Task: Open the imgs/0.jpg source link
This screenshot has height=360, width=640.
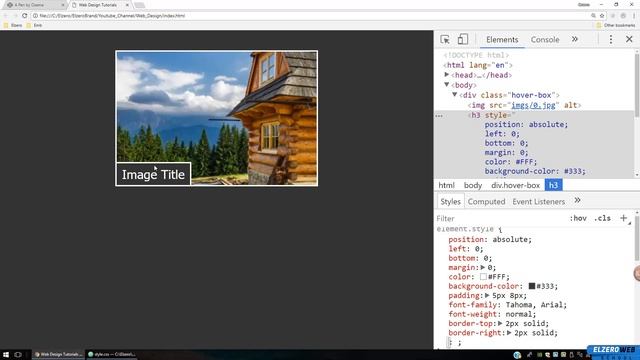Action: point(533,105)
